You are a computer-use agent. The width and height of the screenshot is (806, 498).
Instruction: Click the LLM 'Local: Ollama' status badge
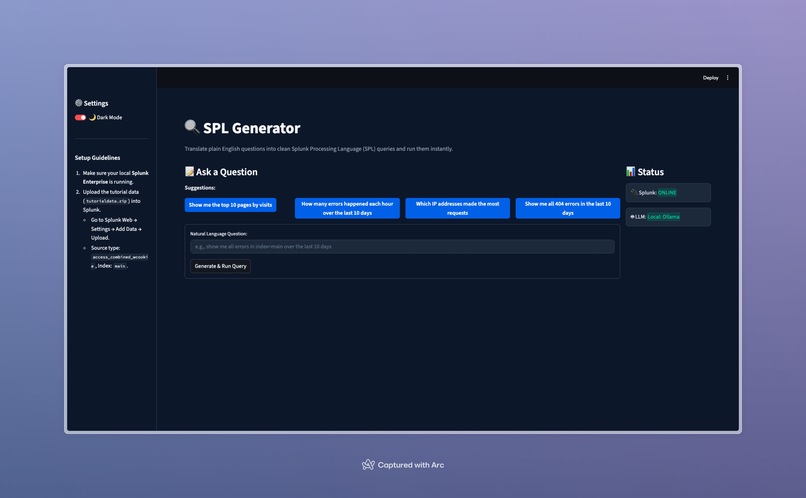click(663, 217)
